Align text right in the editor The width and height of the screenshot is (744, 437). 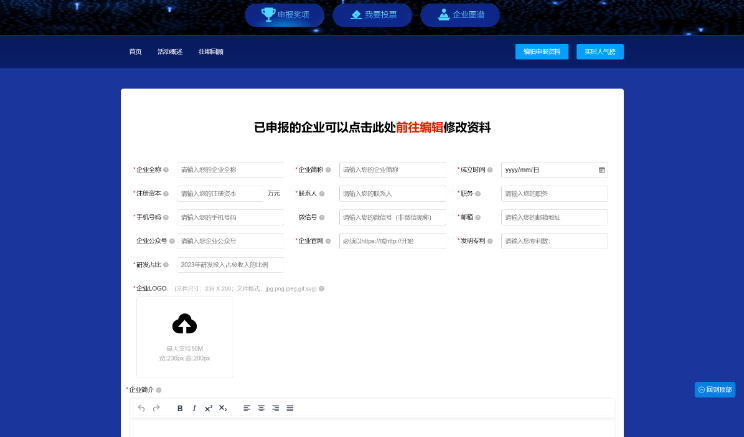[275, 408]
